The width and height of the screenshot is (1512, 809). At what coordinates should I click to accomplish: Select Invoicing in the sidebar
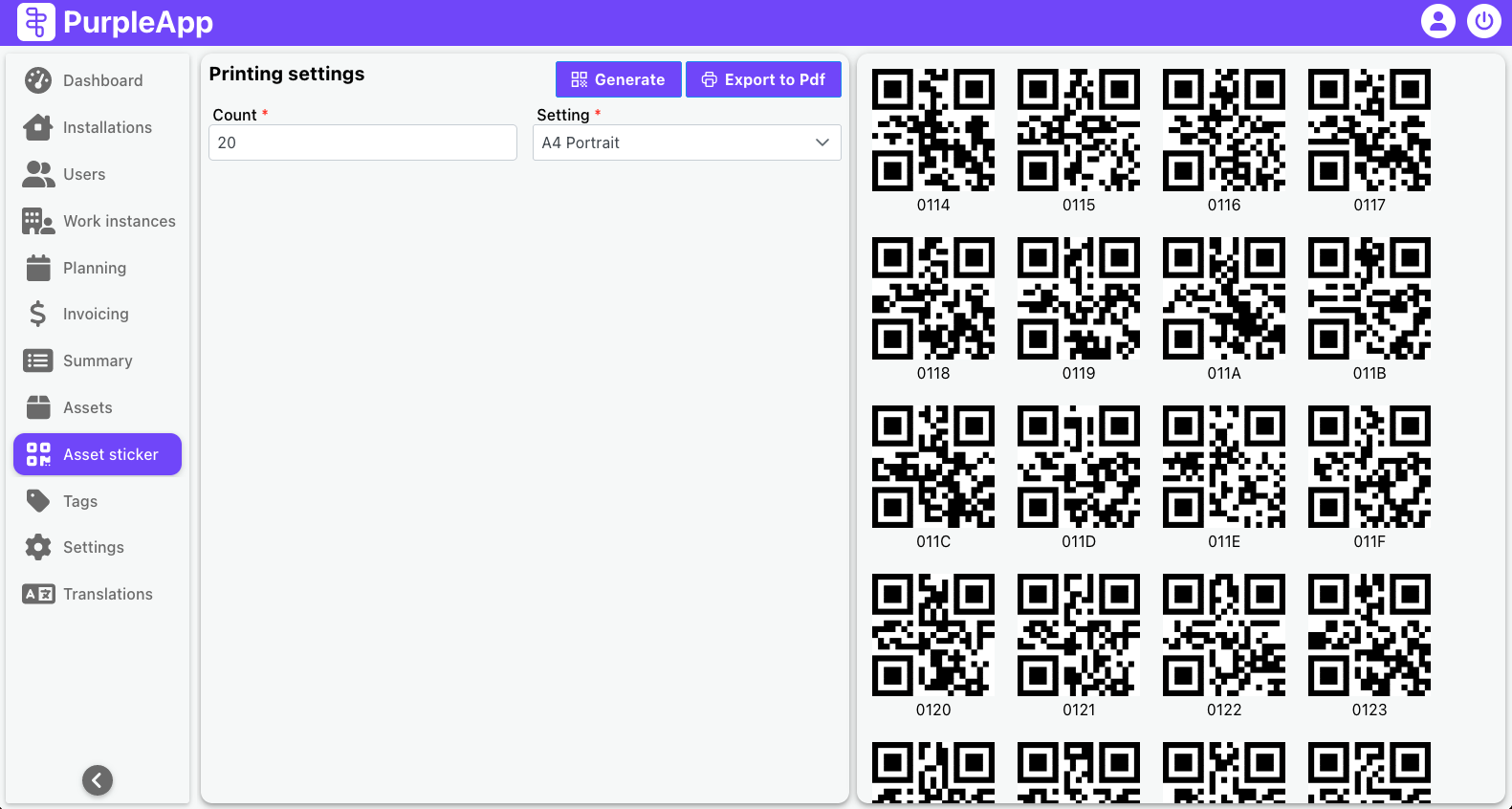pos(98,314)
